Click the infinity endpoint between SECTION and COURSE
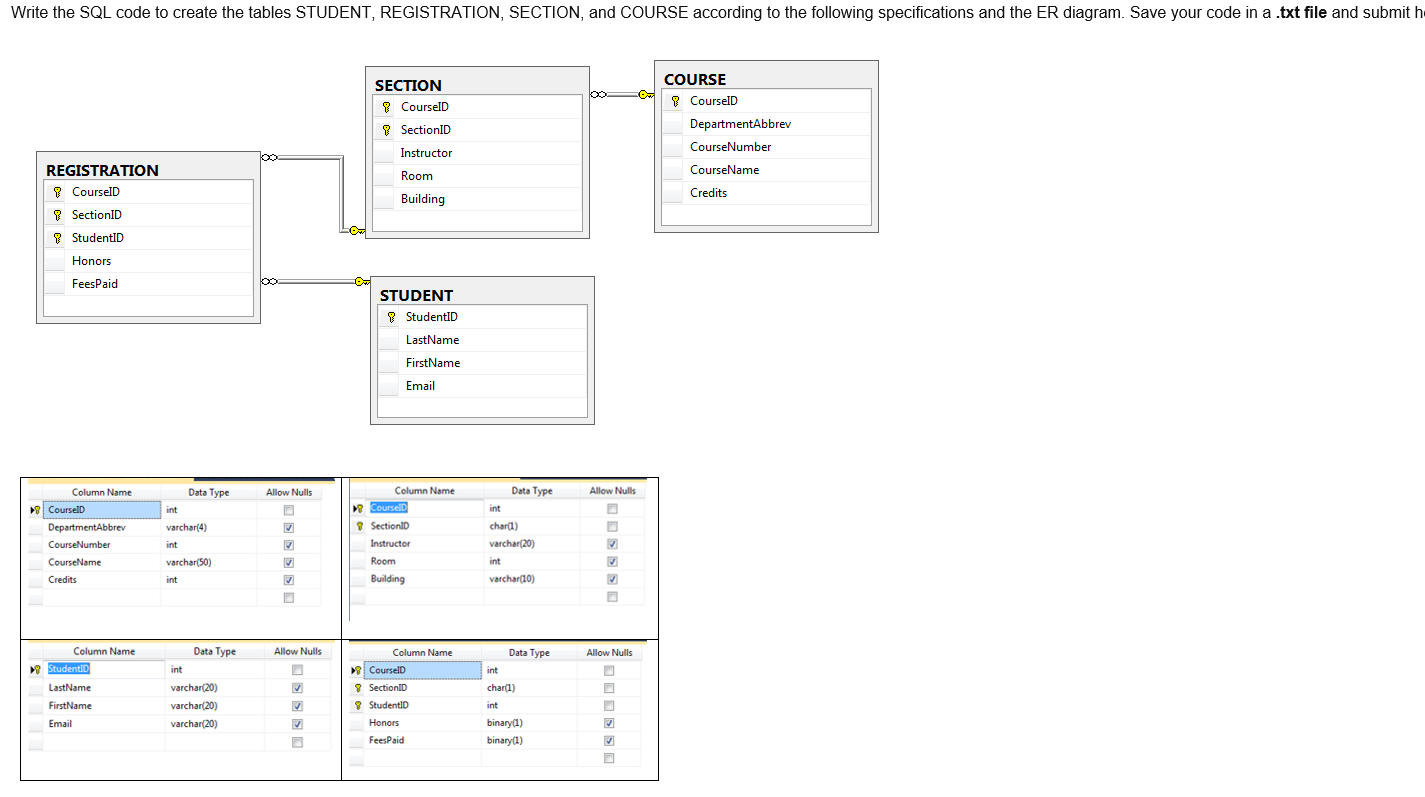Screen dimensions: 1425x797 [598, 95]
